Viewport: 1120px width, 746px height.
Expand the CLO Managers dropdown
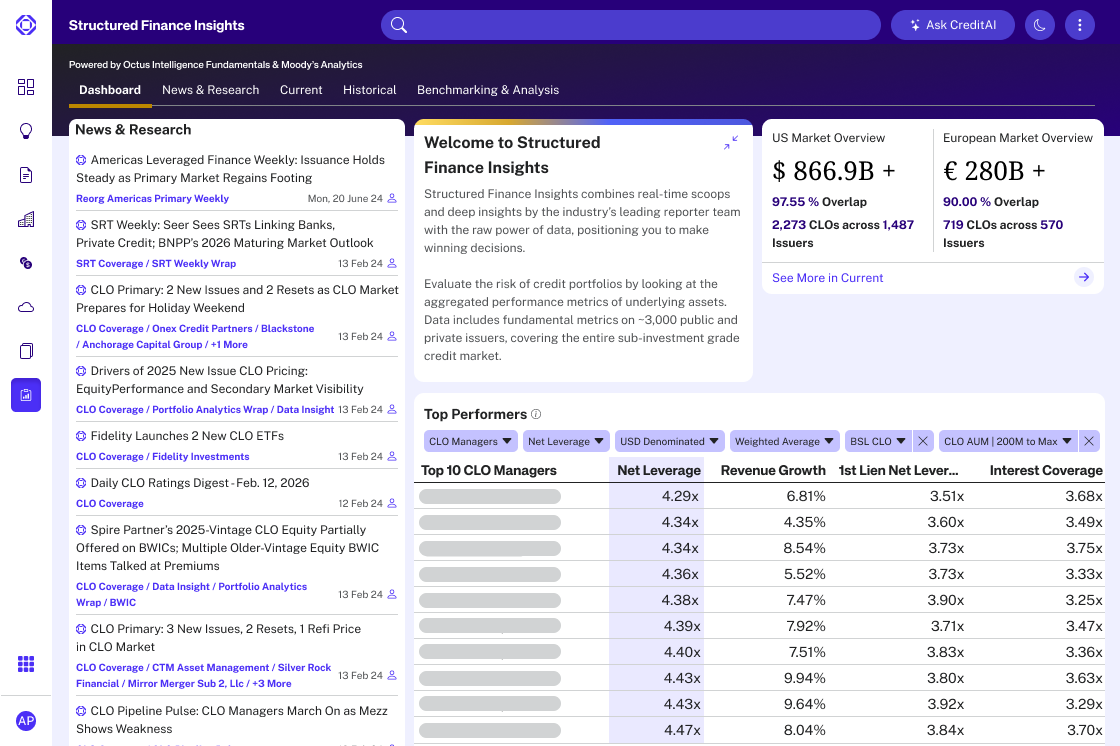click(470, 441)
